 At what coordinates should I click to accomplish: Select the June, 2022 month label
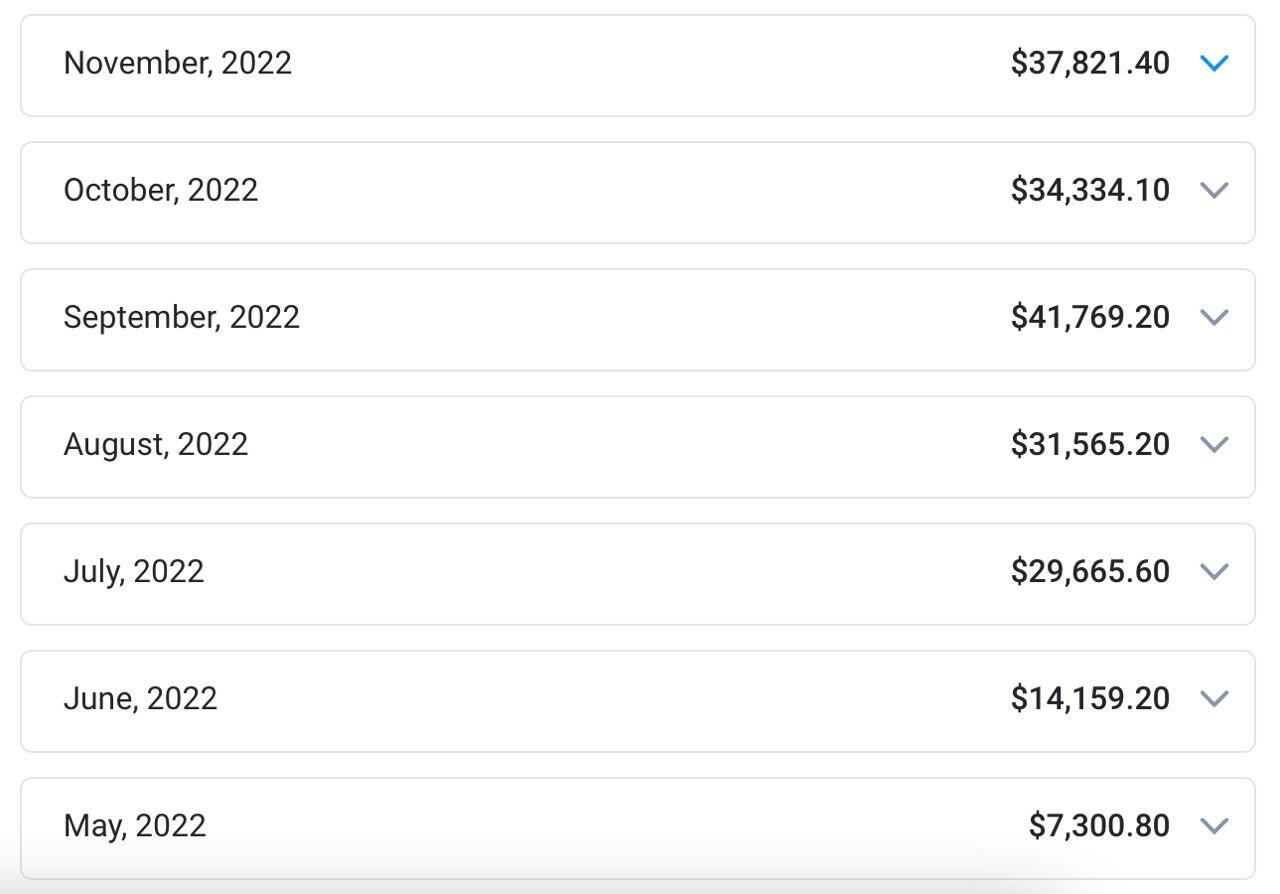point(140,698)
